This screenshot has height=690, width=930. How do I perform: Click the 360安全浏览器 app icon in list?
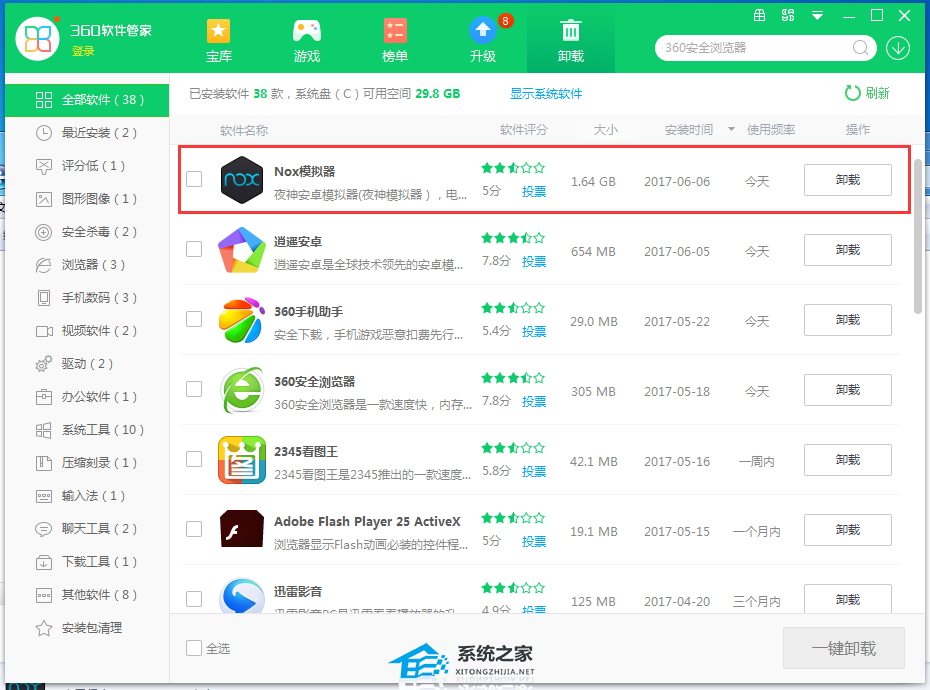(241, 390)
